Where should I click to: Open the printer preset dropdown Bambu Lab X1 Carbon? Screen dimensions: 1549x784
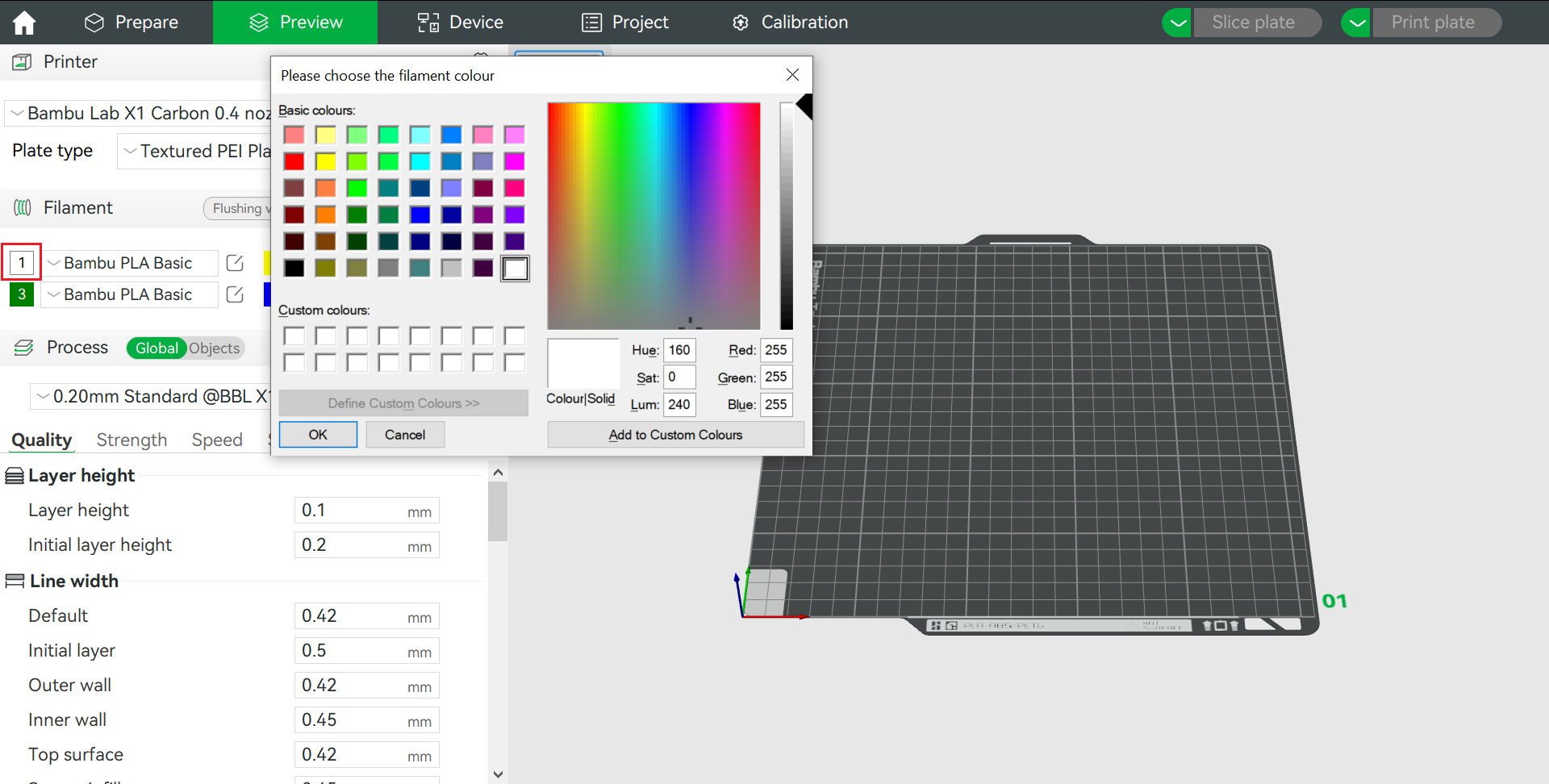[x=139, y=114]
